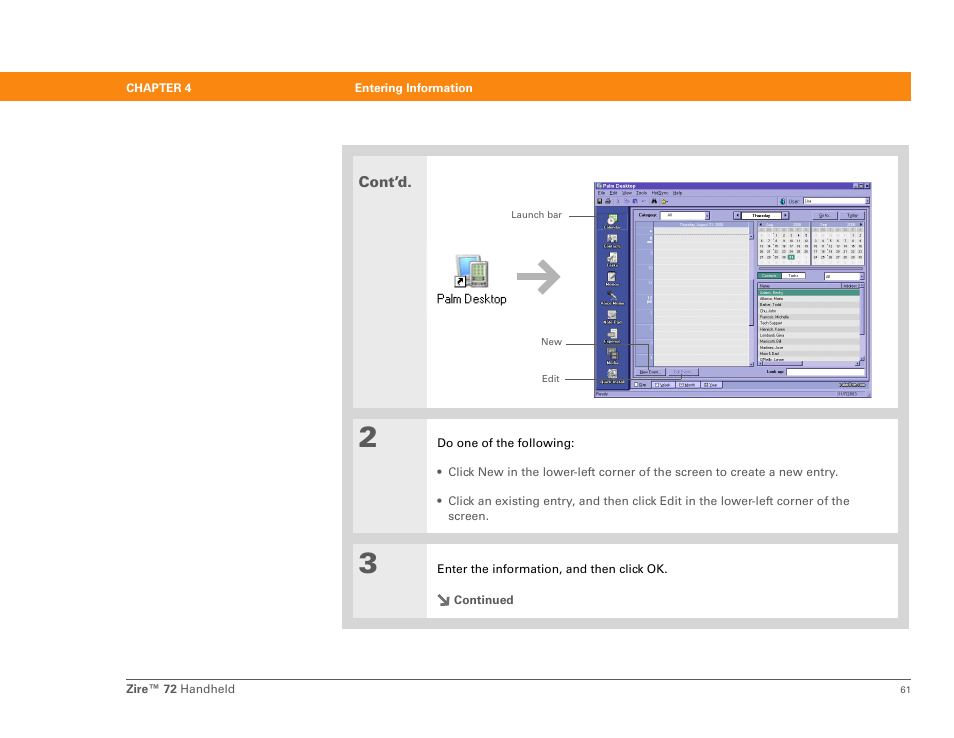
Task: Select the 'Chu, John' contact row
Action: (x=809, y=311)
